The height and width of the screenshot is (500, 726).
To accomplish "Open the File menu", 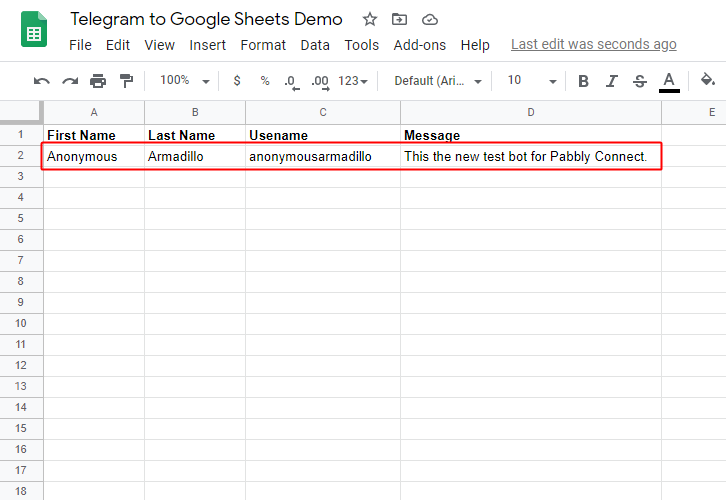I will point(80,45).
